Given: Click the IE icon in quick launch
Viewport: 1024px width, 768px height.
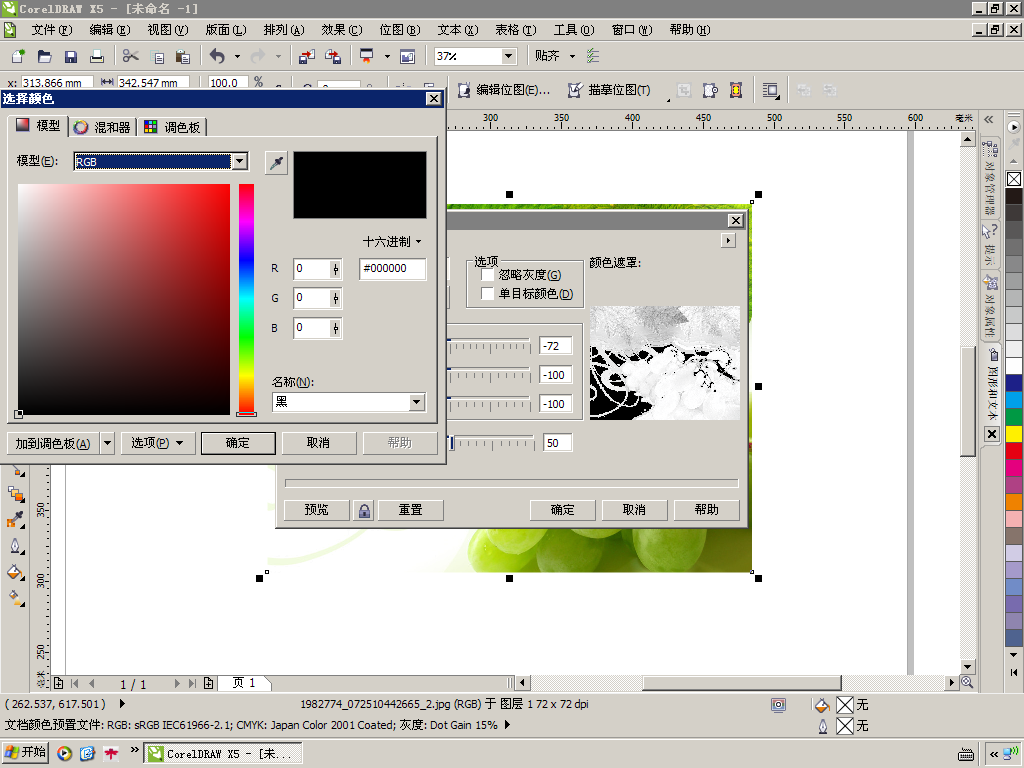Looking at the screenshot, I should click(88, 753).
